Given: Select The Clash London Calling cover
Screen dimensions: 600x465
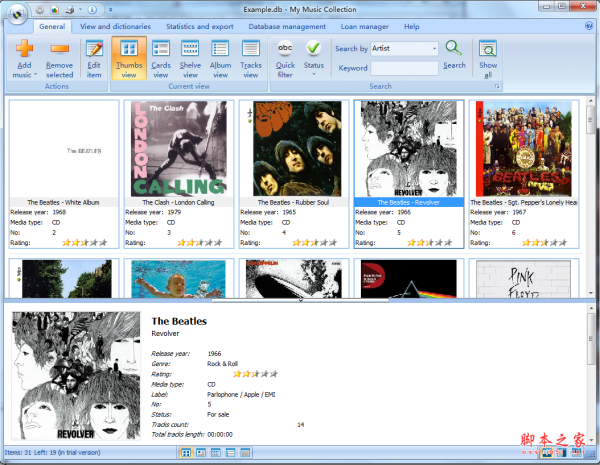Looking at the screenshot, I should pos(179,149).
